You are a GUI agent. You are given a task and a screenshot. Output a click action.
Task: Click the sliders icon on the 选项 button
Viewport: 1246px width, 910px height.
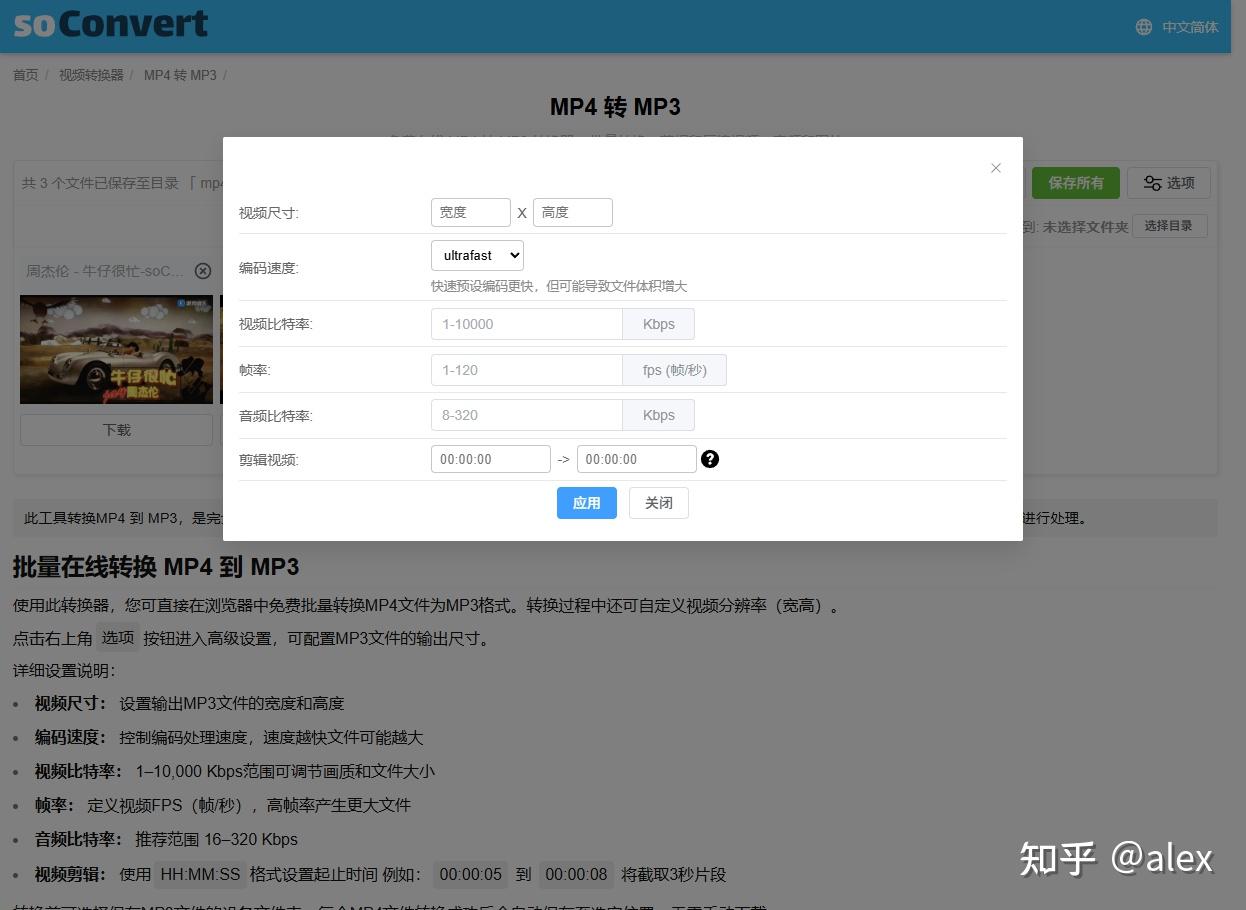pos(1151,182)
